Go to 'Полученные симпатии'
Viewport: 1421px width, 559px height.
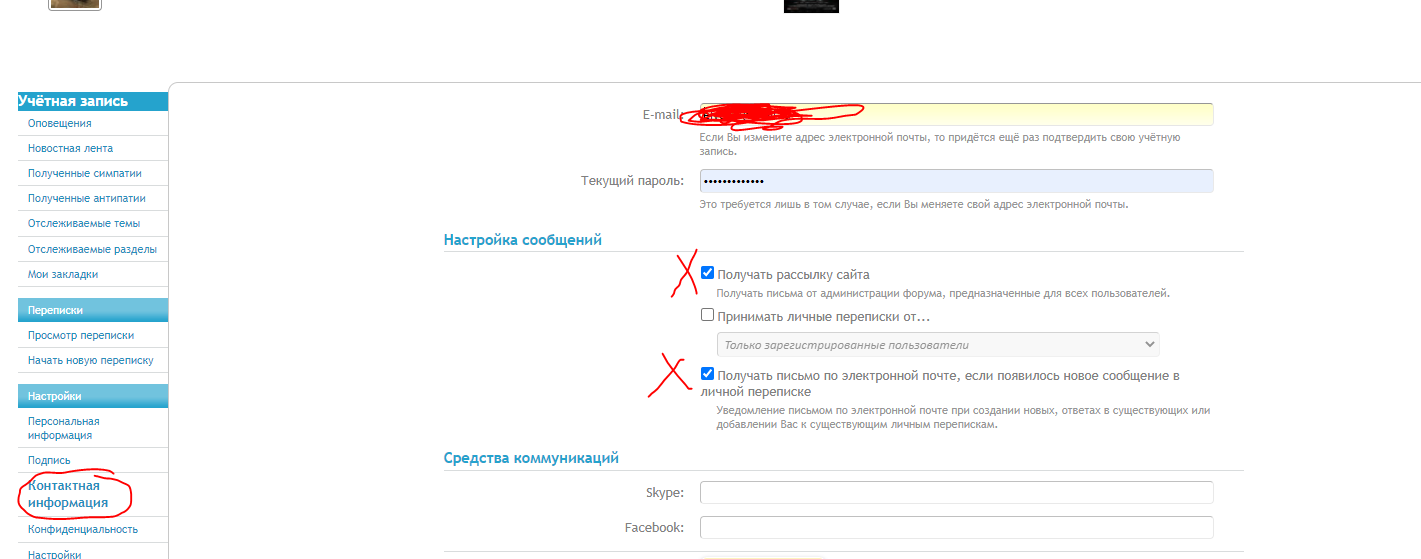[84, 173]
